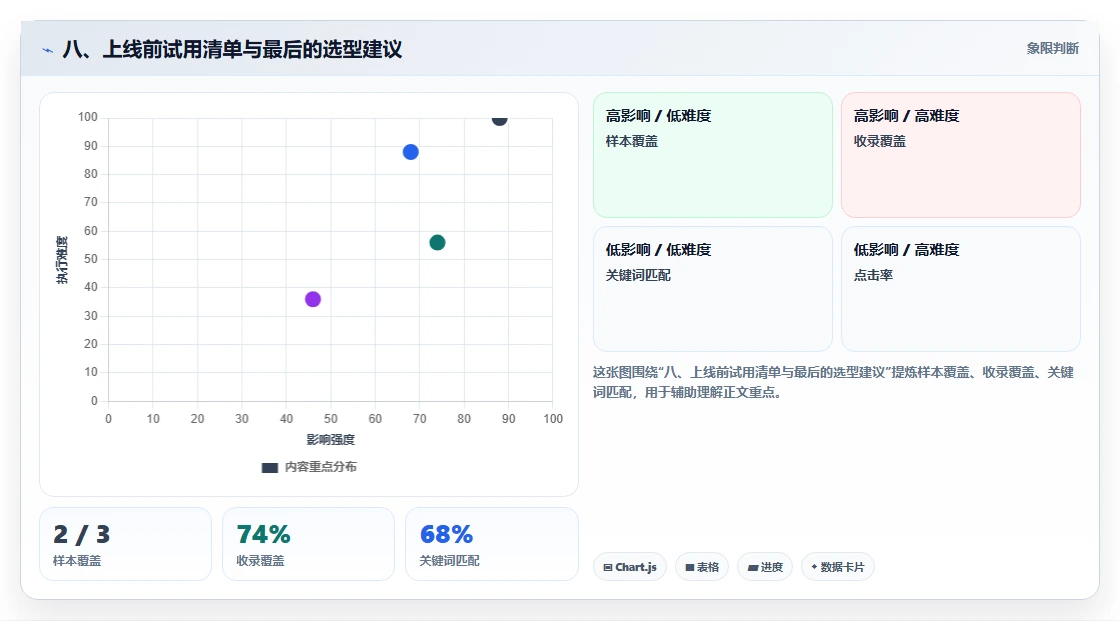This screenshot has height=621, width=1120.
Task: Open the 低影响 / 低难度 quadrant card
Action: (712, 289)
